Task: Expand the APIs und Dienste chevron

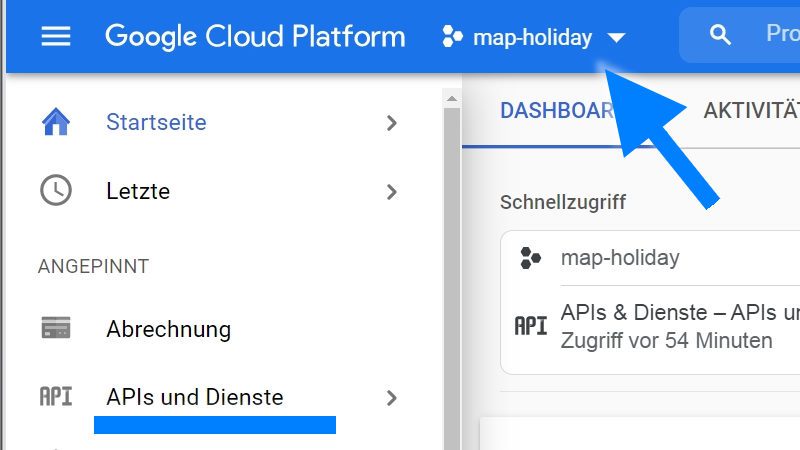Action: click(x=392, y=398)
